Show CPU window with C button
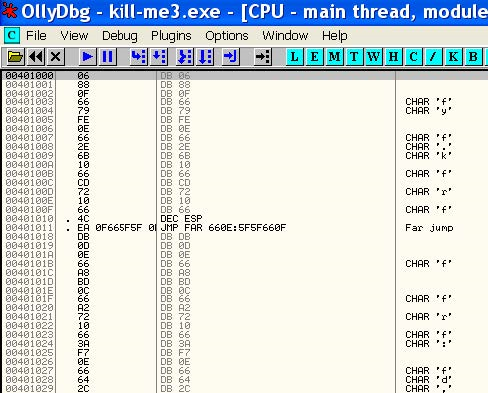488x393 pixels. pos(413,57)
